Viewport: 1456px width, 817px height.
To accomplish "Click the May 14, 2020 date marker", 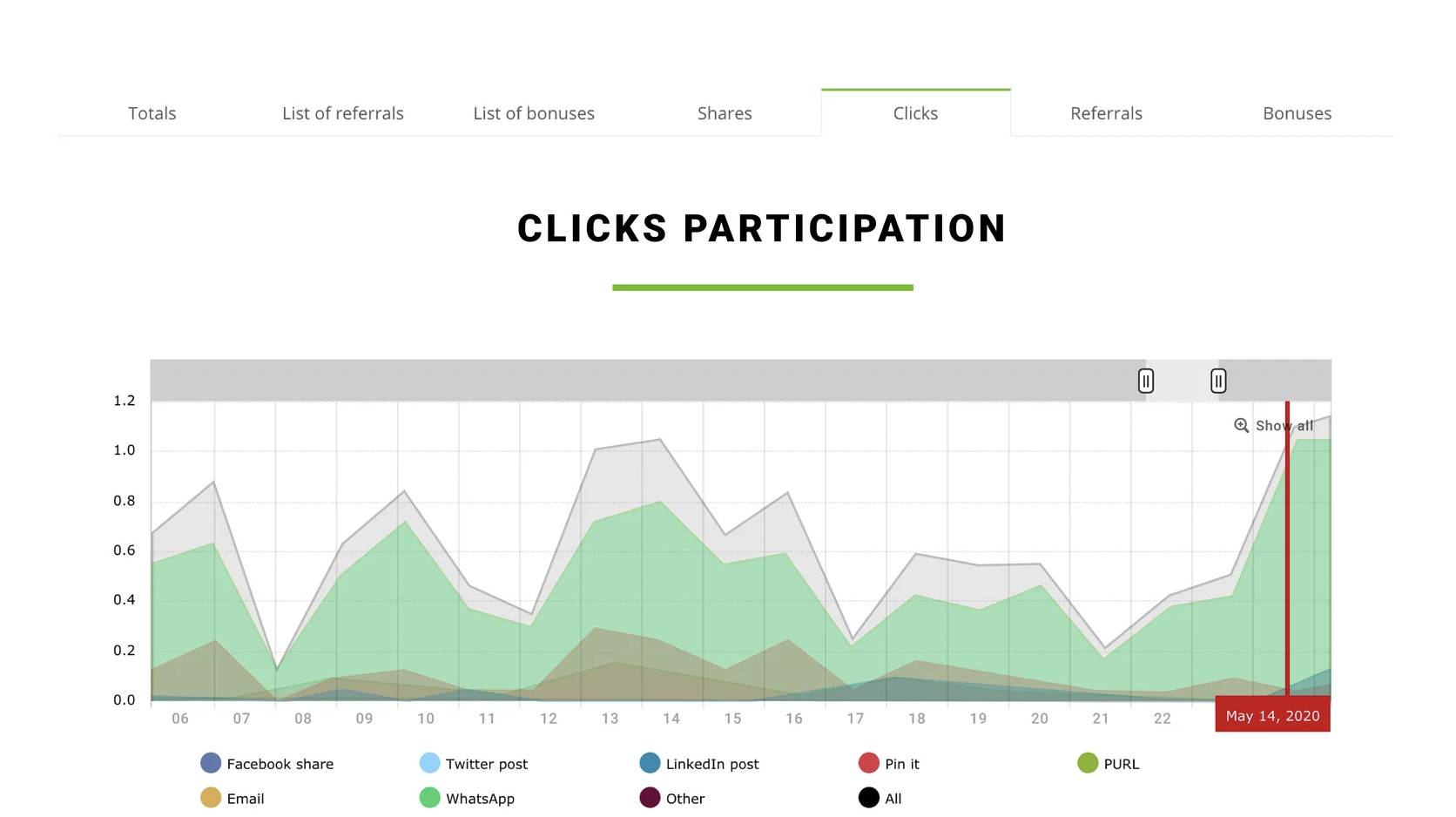I will point(1272,713).
